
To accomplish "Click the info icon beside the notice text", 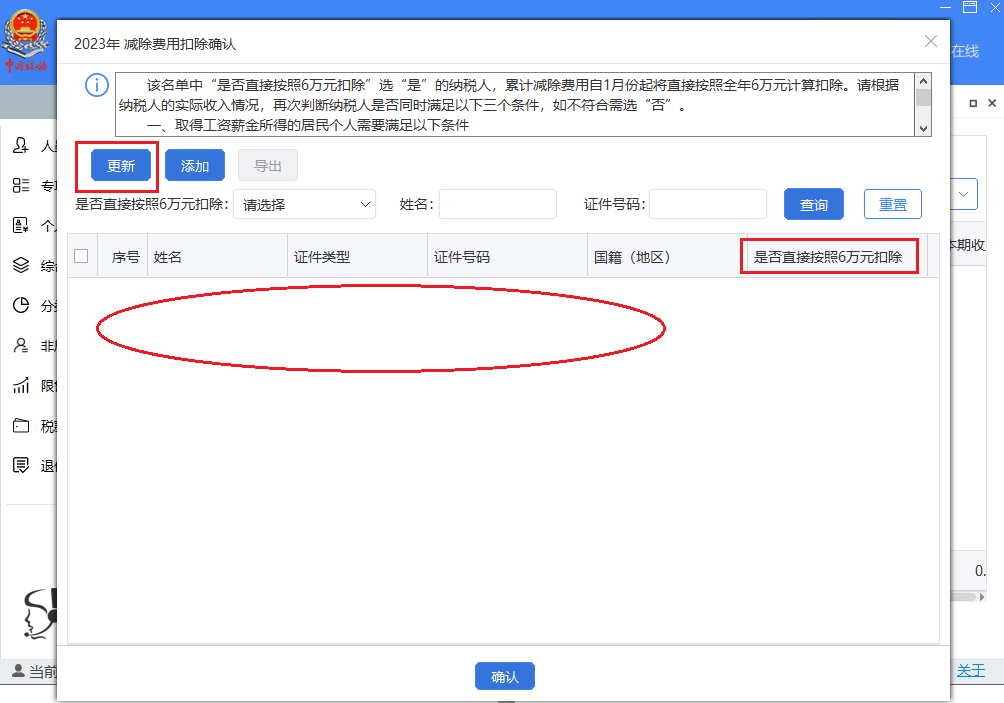I will (x=96, y=85).
